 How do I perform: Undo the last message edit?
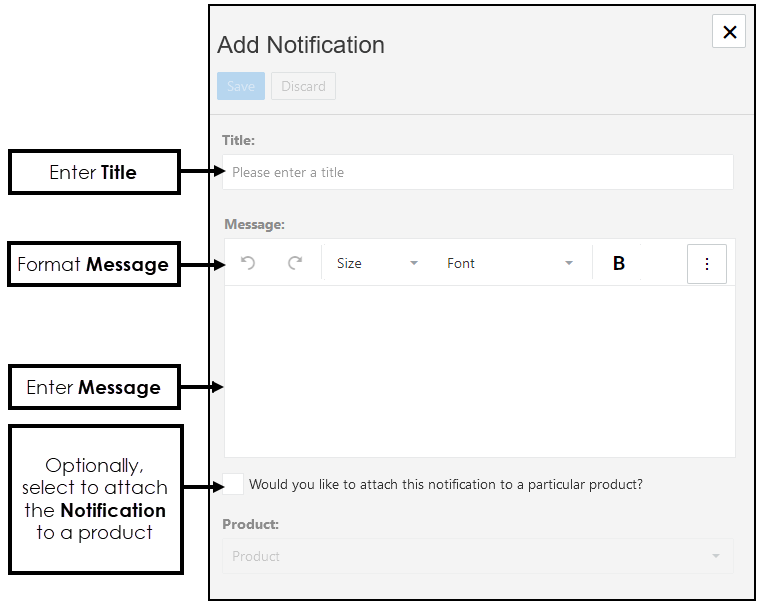249,263
